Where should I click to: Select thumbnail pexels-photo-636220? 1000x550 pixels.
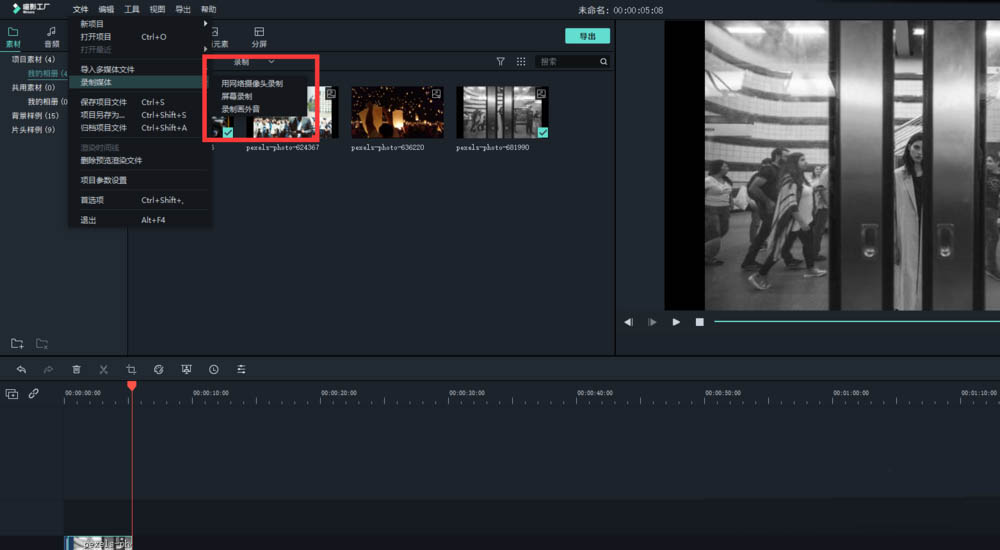coord(397,112)
